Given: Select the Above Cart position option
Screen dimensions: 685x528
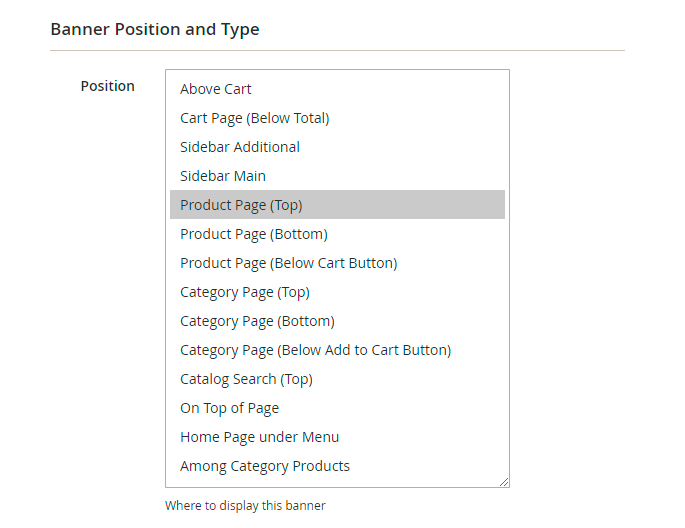Looking at the screenshot, I should (x=216, y=89).
